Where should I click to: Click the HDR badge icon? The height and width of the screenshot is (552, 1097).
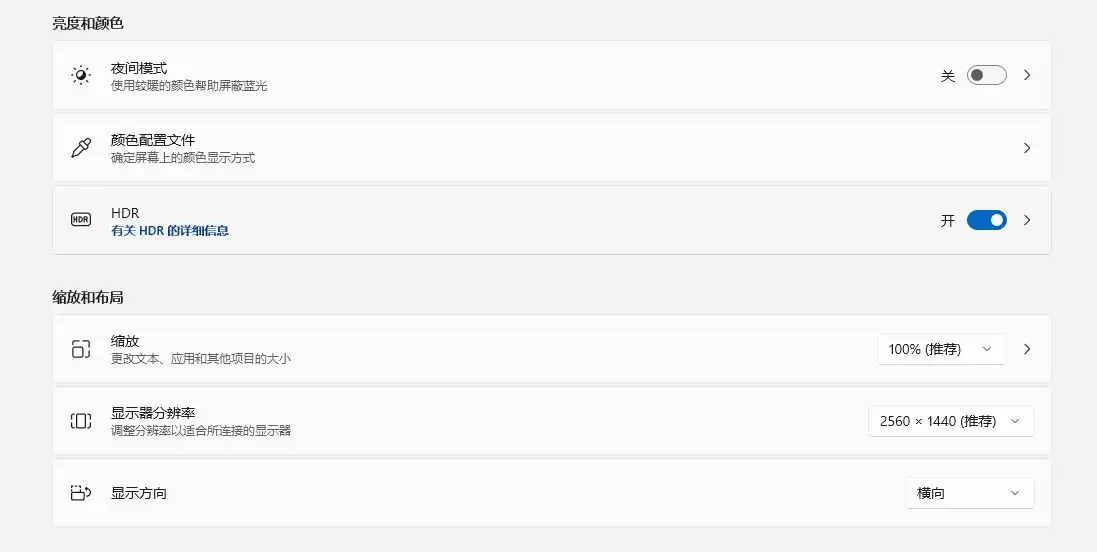(81, 220)
